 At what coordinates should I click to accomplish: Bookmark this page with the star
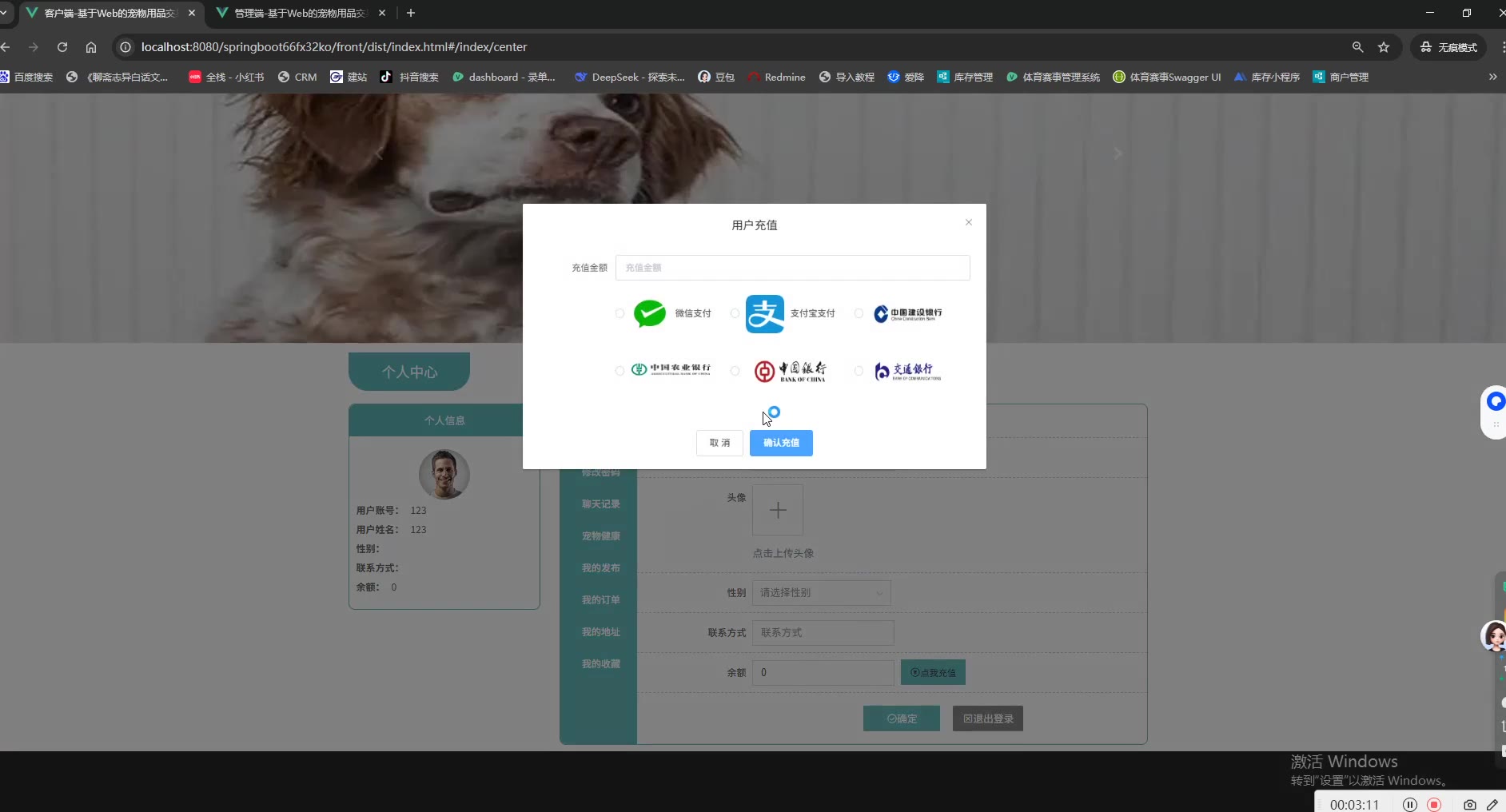tap(1384, 47)
